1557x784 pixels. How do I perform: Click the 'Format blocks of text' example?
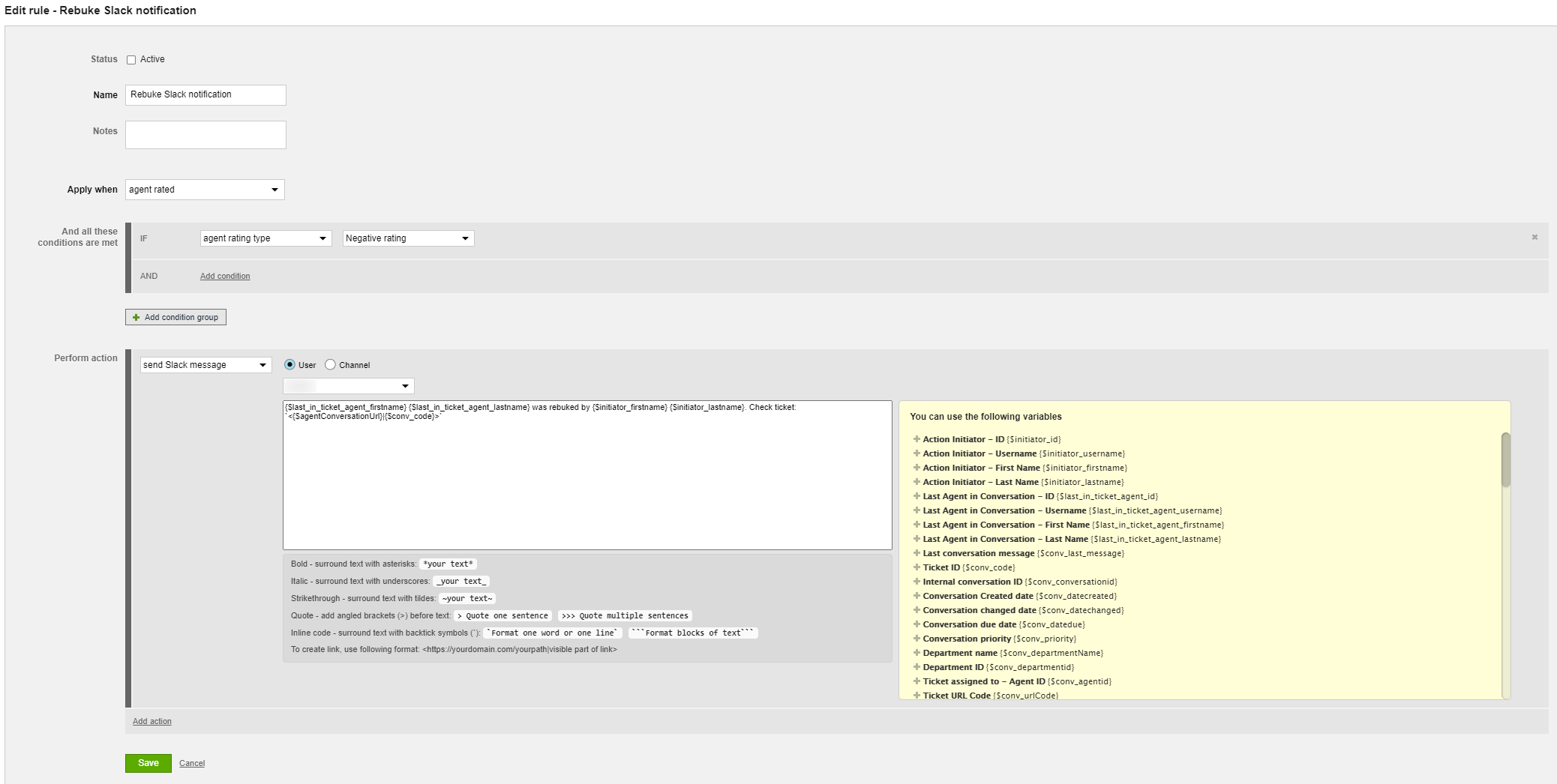pos(692,633)
